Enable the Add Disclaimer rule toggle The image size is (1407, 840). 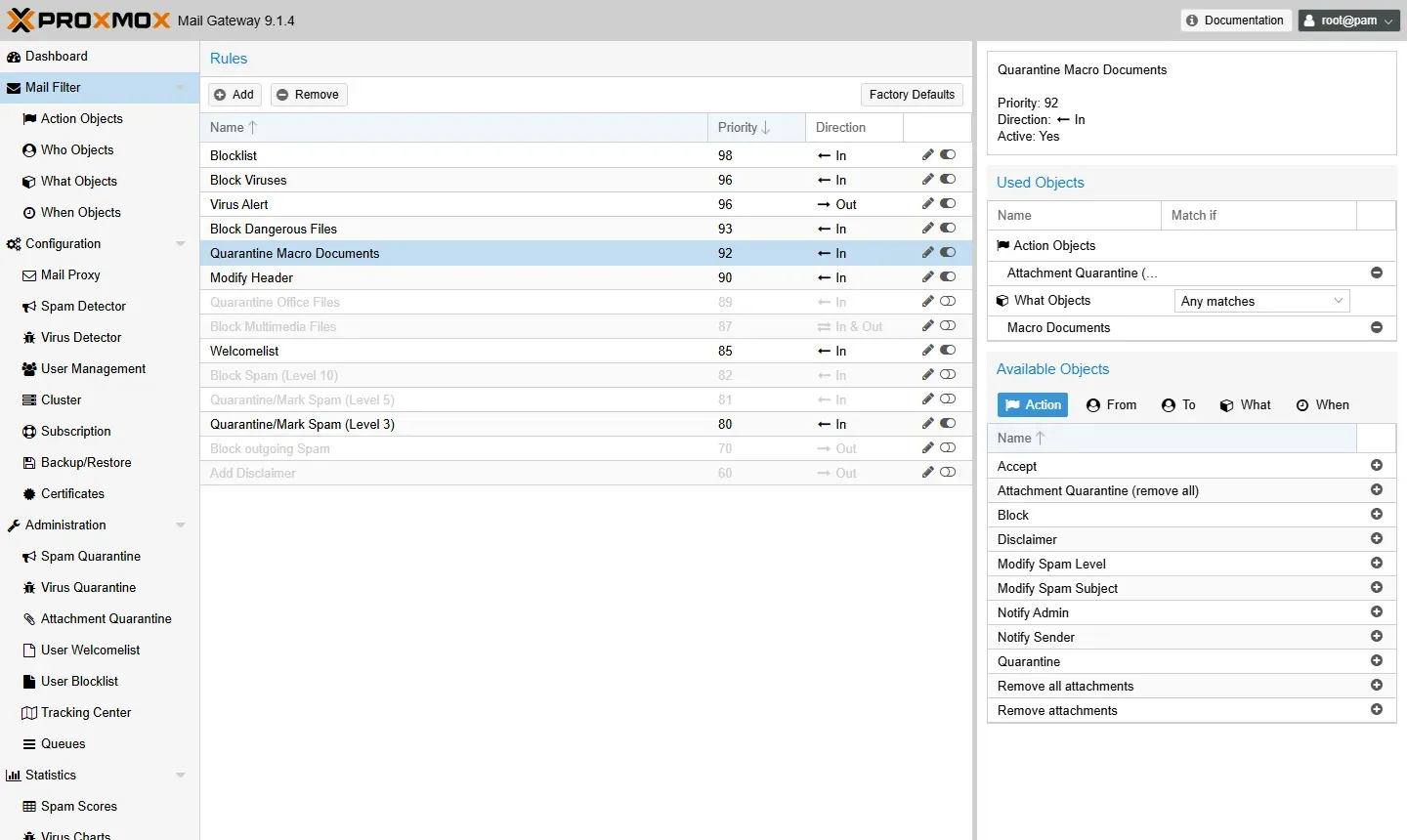click(x=948, y=473)
